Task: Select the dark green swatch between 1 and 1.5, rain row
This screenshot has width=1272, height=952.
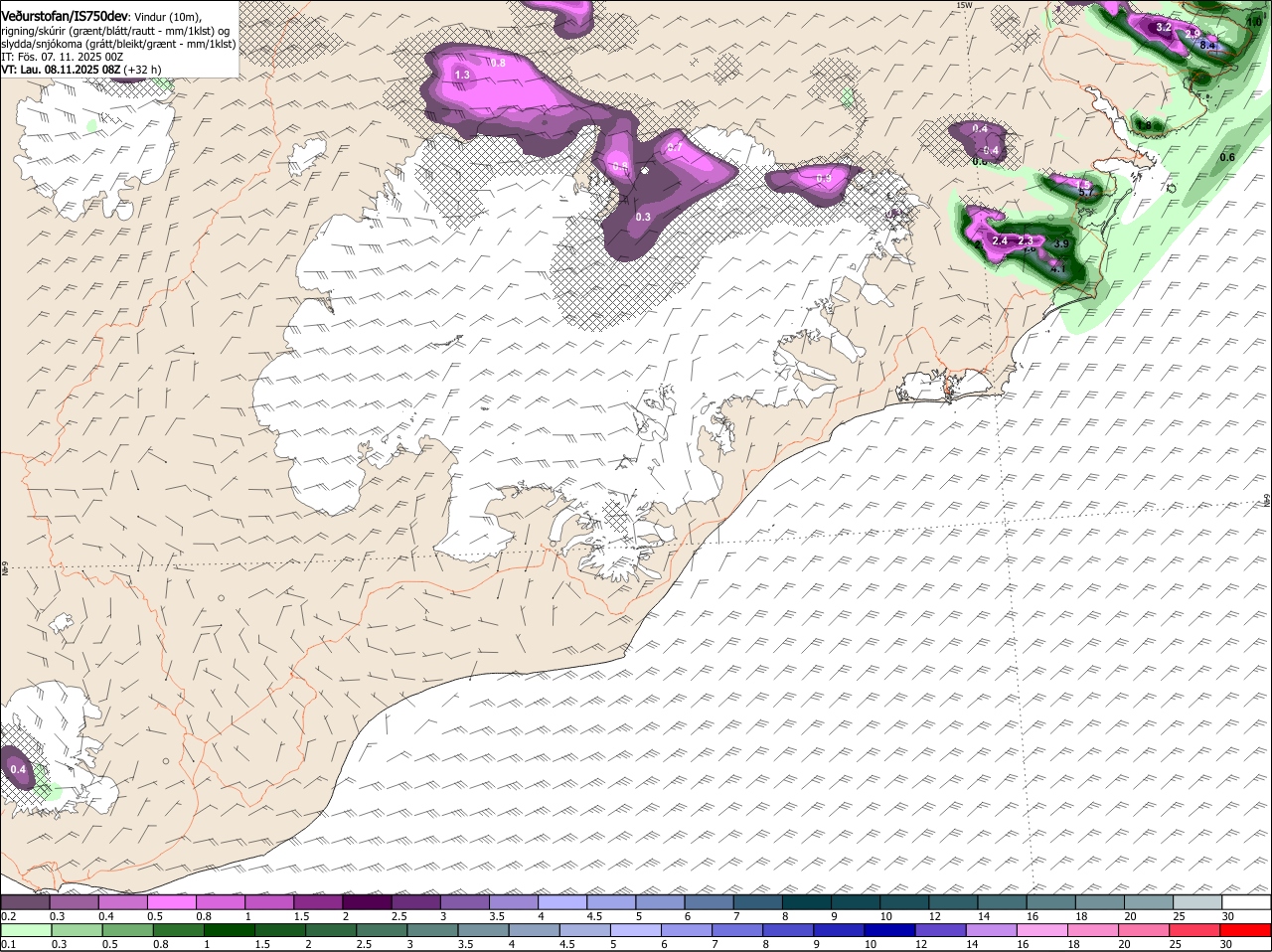Action: 230,930
